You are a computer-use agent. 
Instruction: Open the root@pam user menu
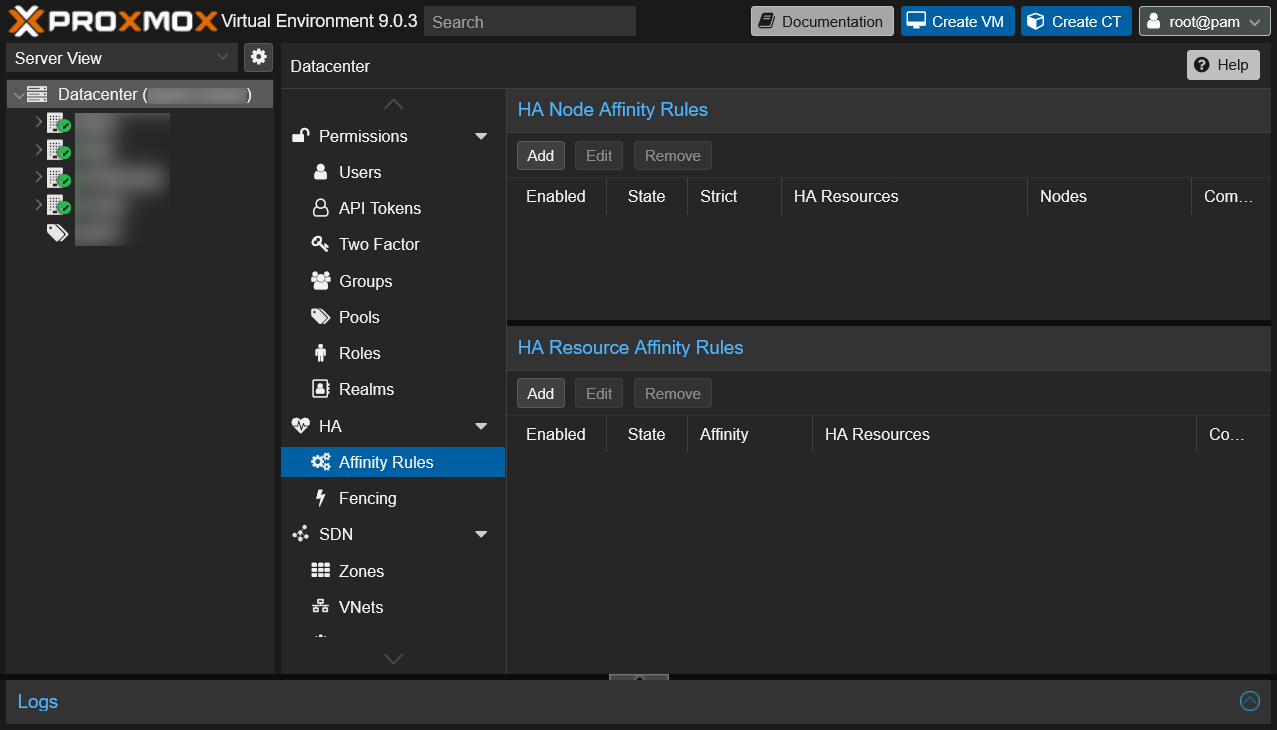click(x=1204, y=20)
